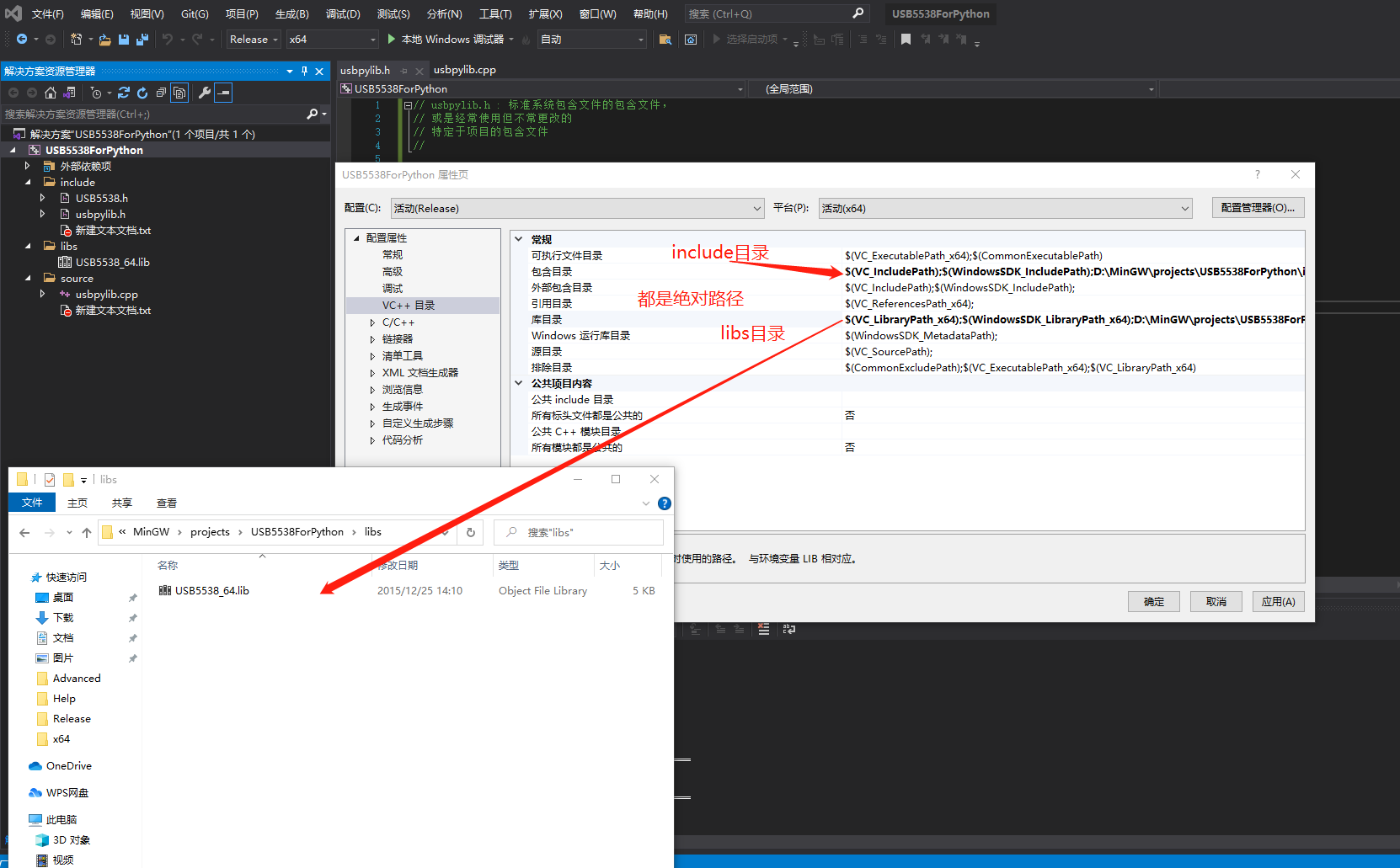This screenshot has width=1400, height=868.
Task: Click the Save All toolbar icon
Action: point(142,40)
